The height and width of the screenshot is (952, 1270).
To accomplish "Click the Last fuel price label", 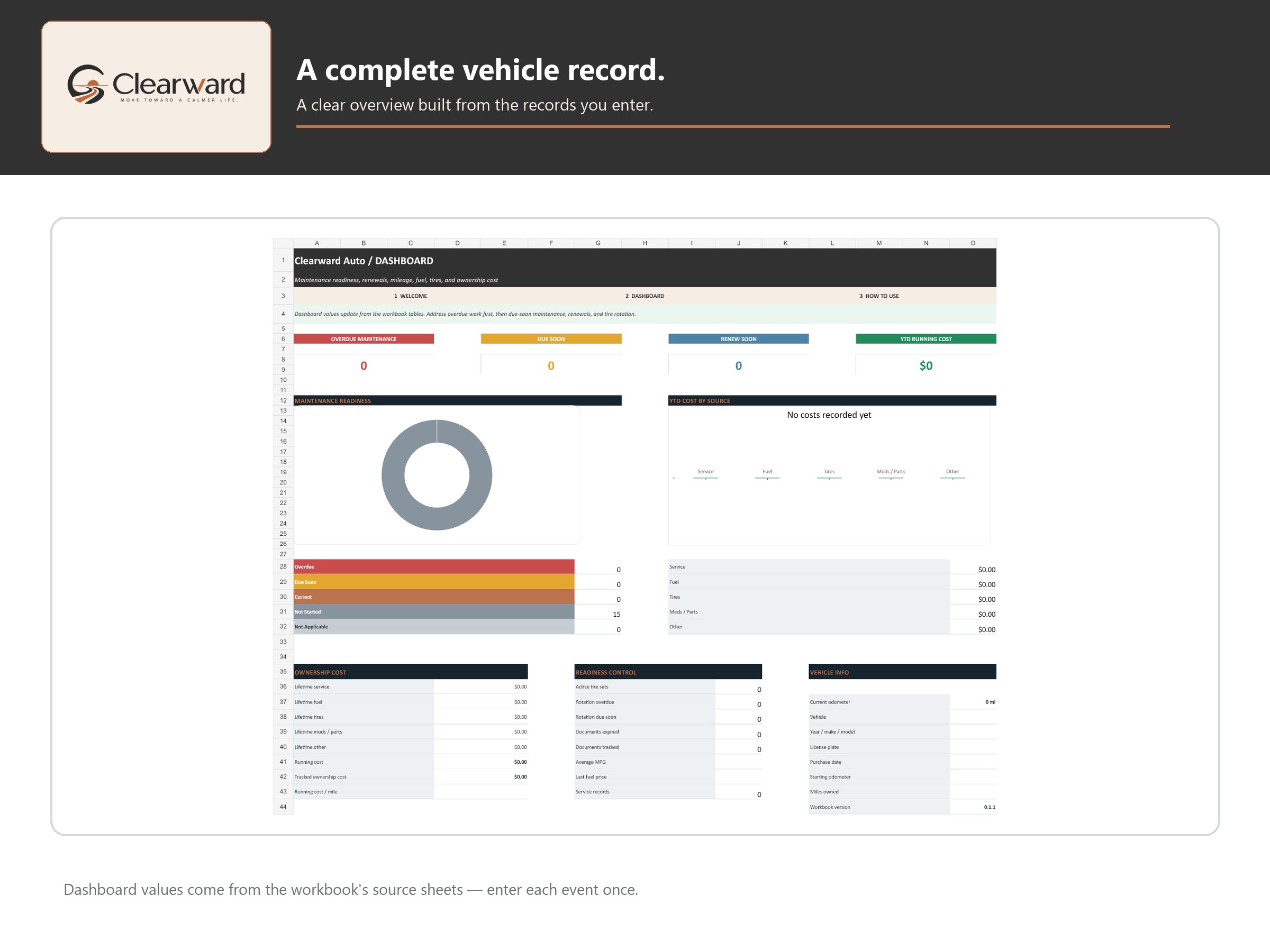I will pyautogui.click(x=592, y=777).
